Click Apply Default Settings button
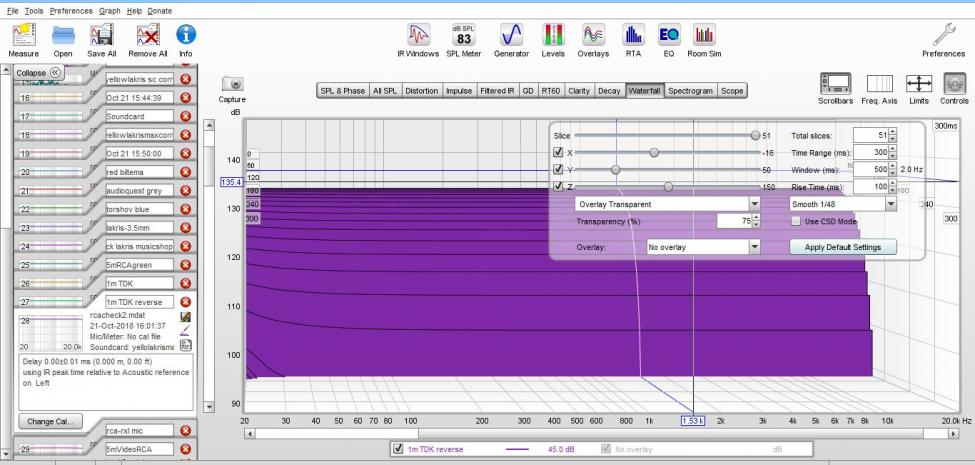 843,245
